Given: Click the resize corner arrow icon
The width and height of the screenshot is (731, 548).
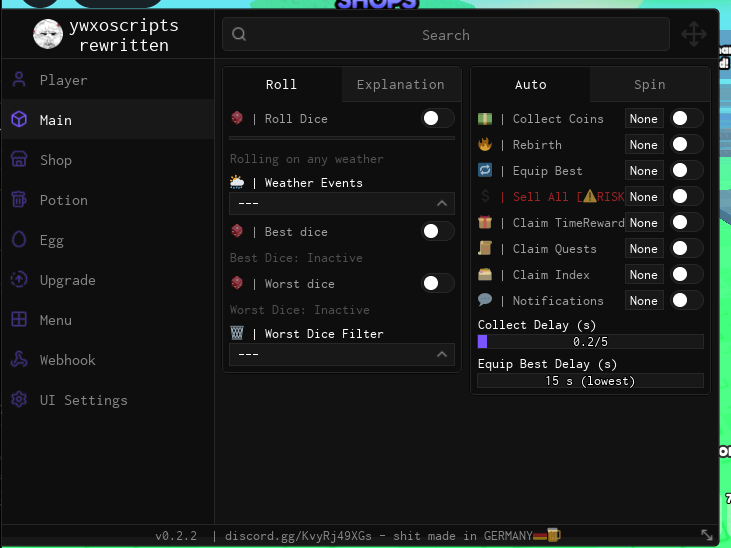Looking at the screenshot, I should [x=707, y=535].
